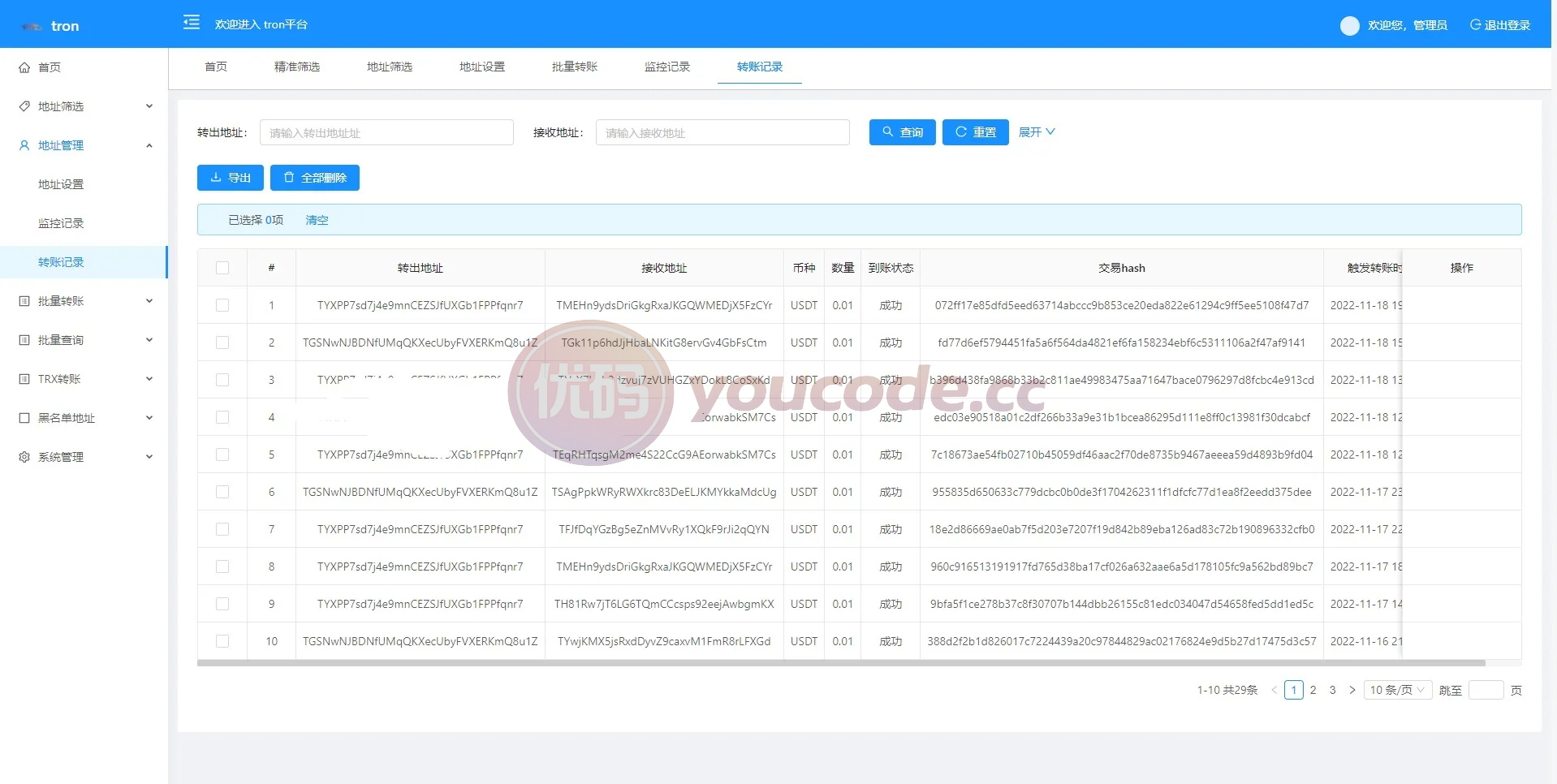Click the 重置 reset button
Viewport: 1557px width, 784px height.
(x=976, y=132)
